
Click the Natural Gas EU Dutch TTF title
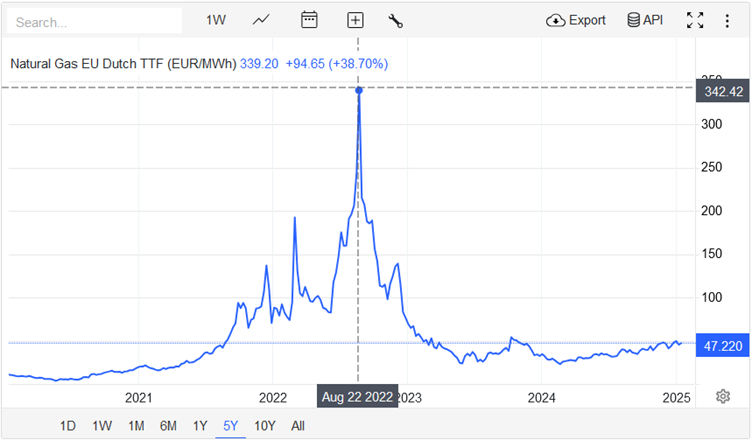122,64
